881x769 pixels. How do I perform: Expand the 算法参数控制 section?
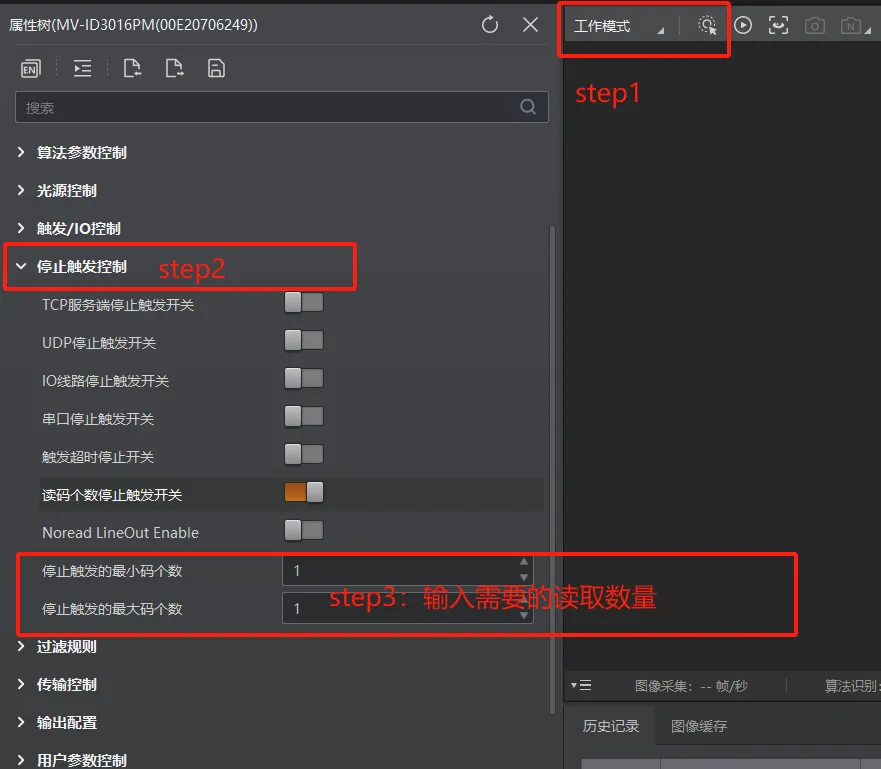21,153
